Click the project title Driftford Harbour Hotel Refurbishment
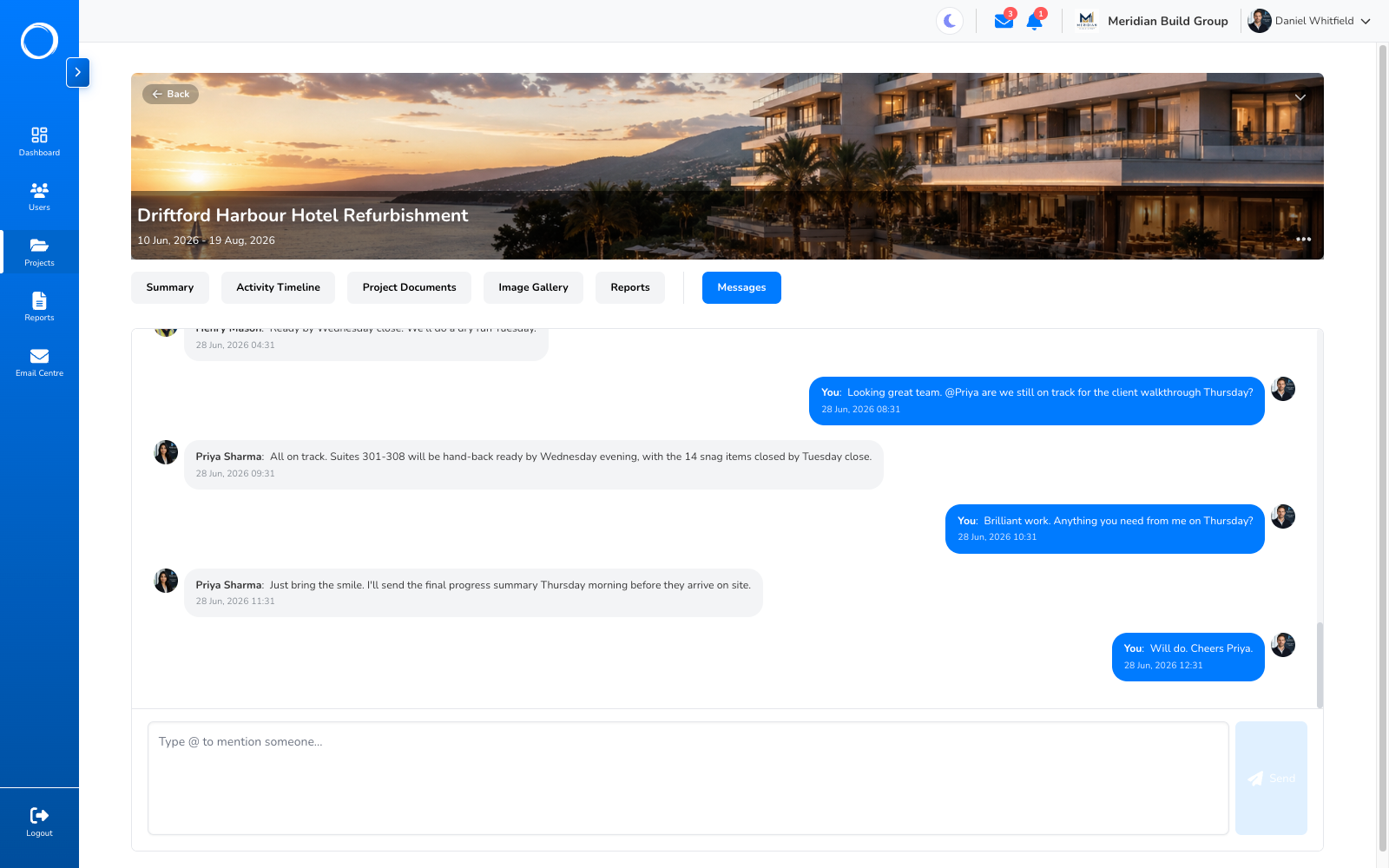Image resolution: width=1389 pixels, height=868 pixels. pyautogui.click(x=302, y=215)
